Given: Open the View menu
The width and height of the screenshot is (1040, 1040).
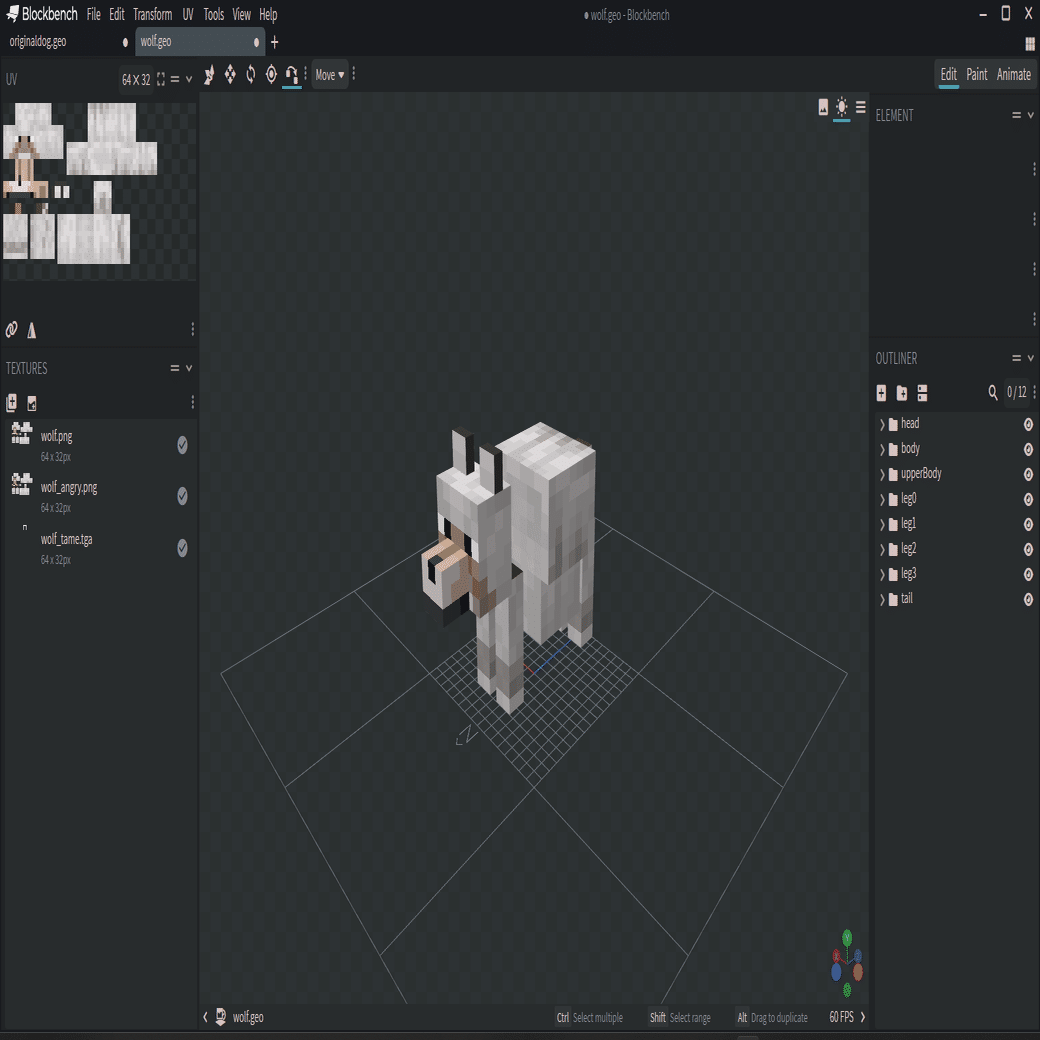Looking at the screenshot, I should pyautogui.click(x=241, y=14).
